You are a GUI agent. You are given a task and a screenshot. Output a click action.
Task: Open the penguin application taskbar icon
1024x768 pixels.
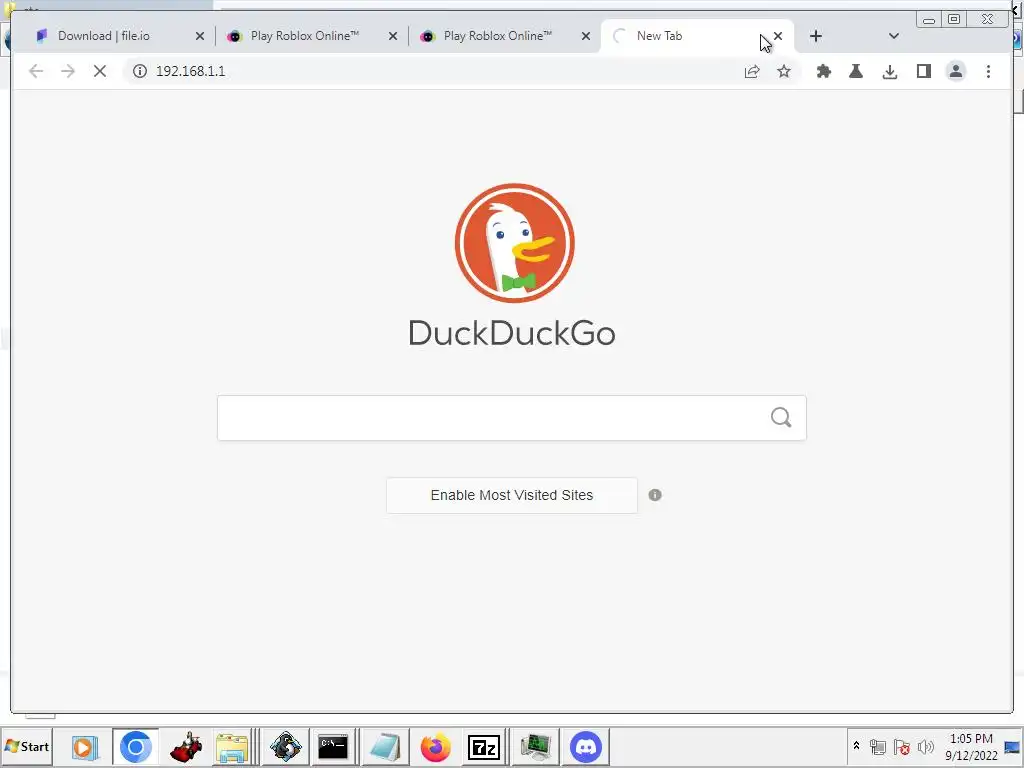[285, 747]
